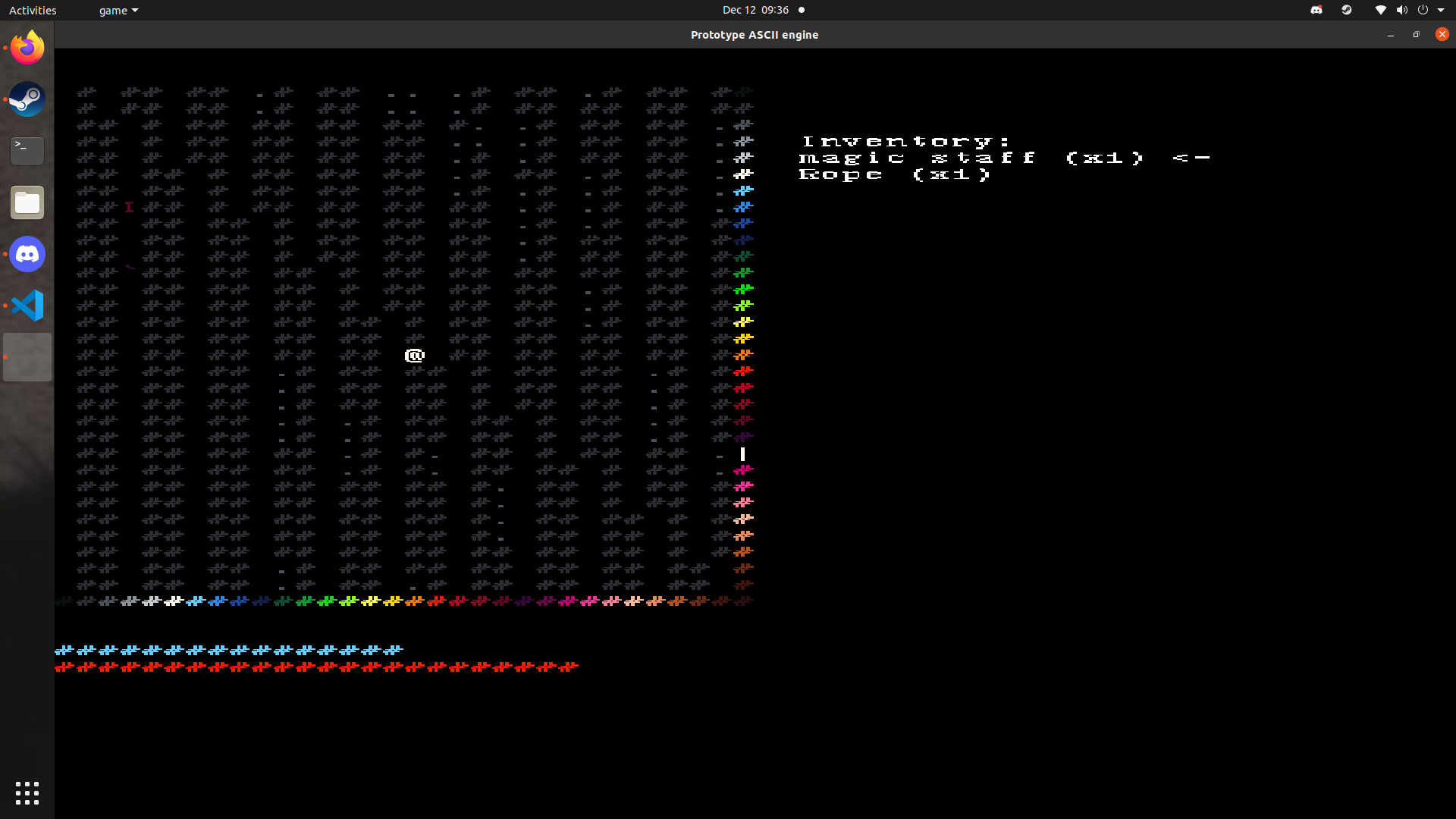Open Visual Studio Code from the dock
This screenshot has width=1456, height=819.
(27, 306)
